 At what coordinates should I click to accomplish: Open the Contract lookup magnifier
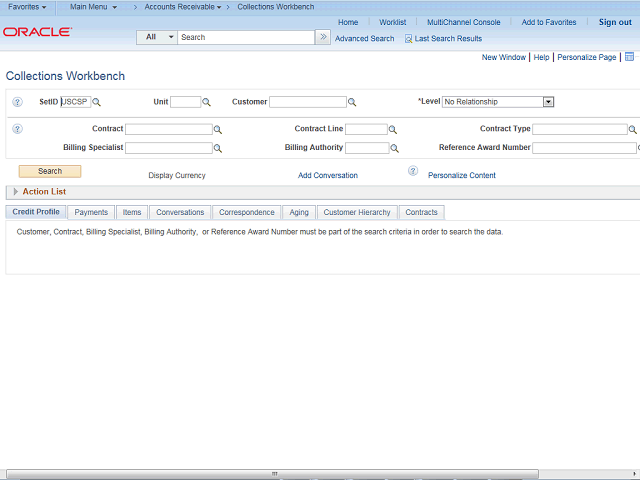pyautogui.click(x=218, y=130)
